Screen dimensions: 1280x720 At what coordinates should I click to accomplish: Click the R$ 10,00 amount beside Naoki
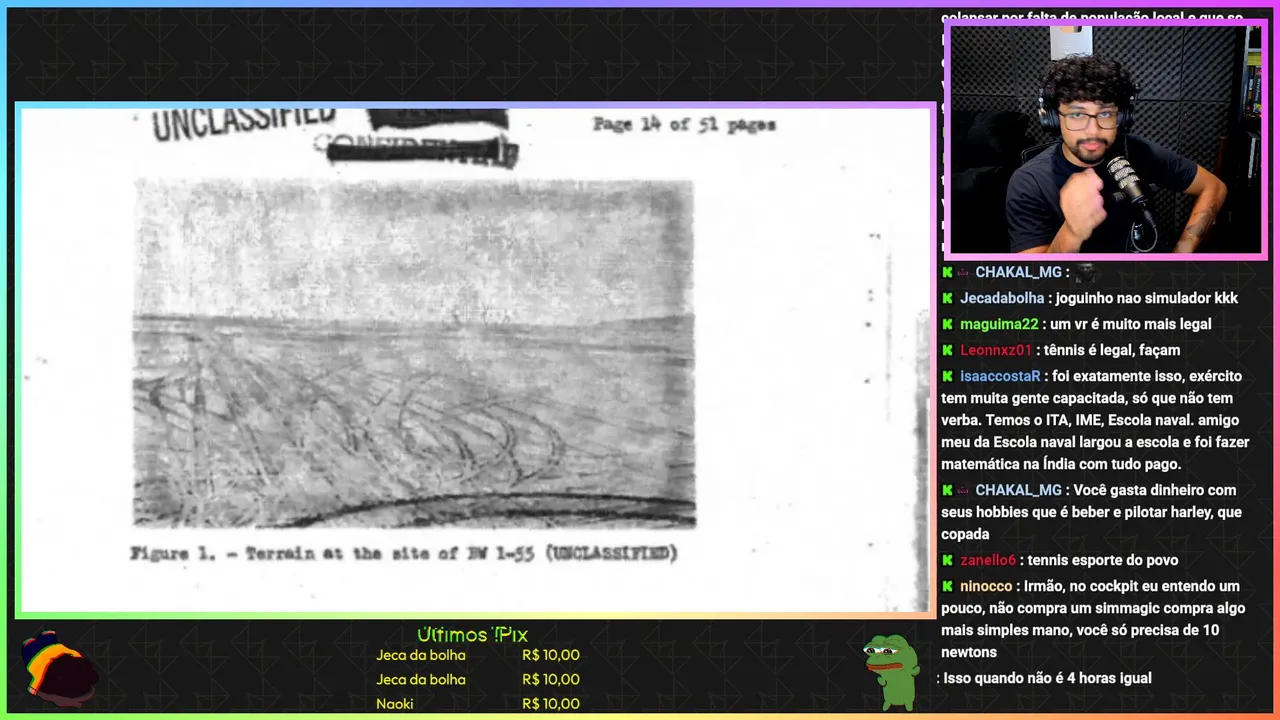click(x=551, y=703)
